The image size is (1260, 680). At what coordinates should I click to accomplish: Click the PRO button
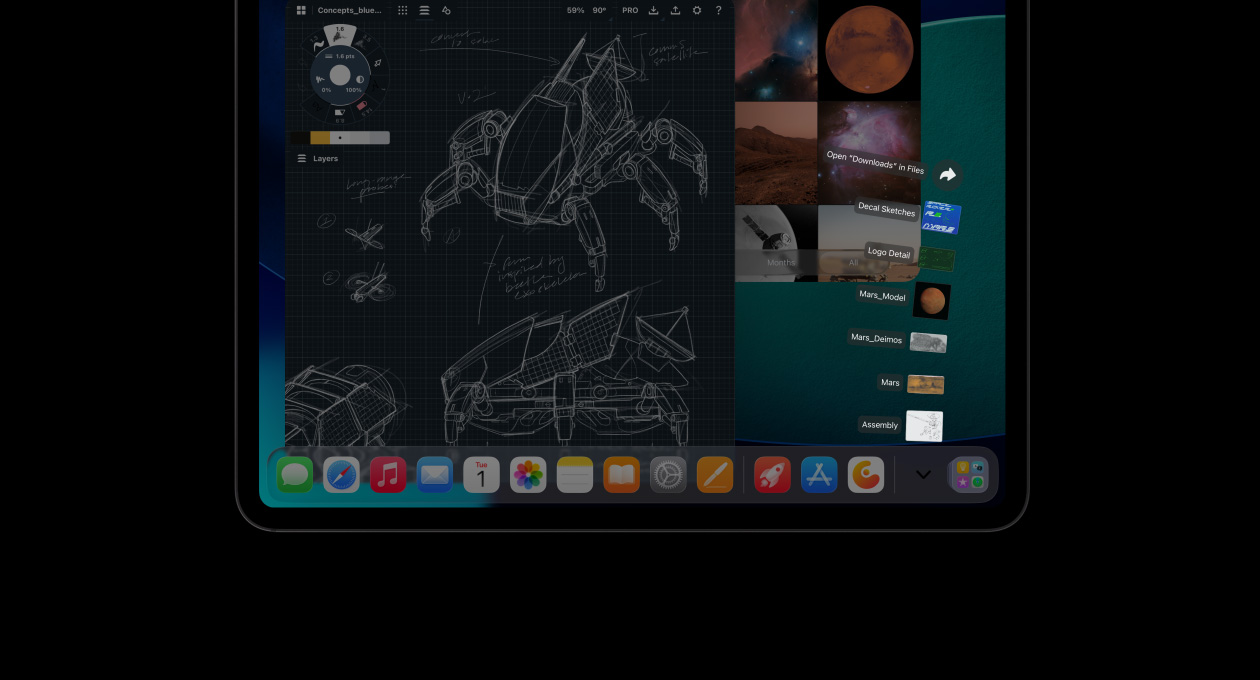(x=630, y=10)
